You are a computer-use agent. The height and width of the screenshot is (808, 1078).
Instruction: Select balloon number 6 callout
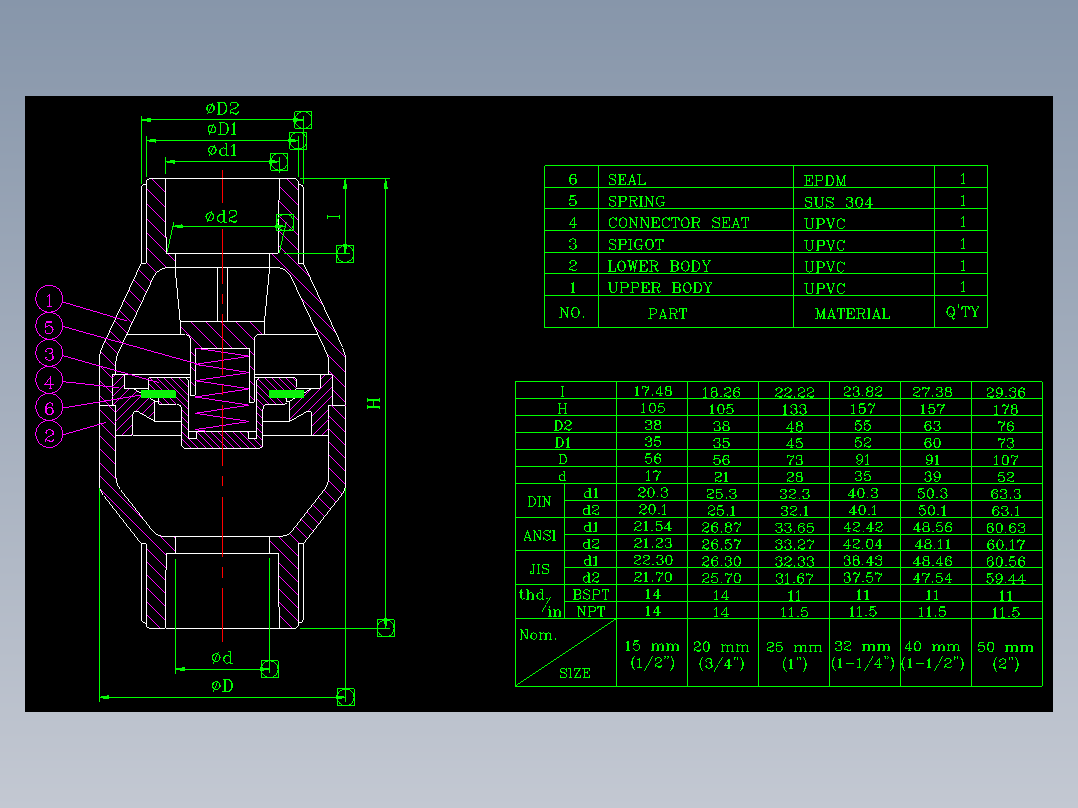tap(49, 408)
